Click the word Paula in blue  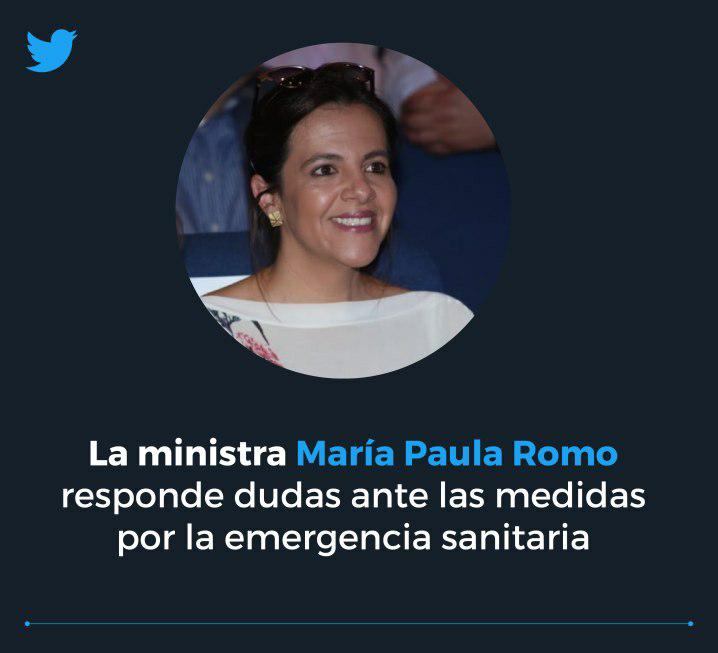453,454
